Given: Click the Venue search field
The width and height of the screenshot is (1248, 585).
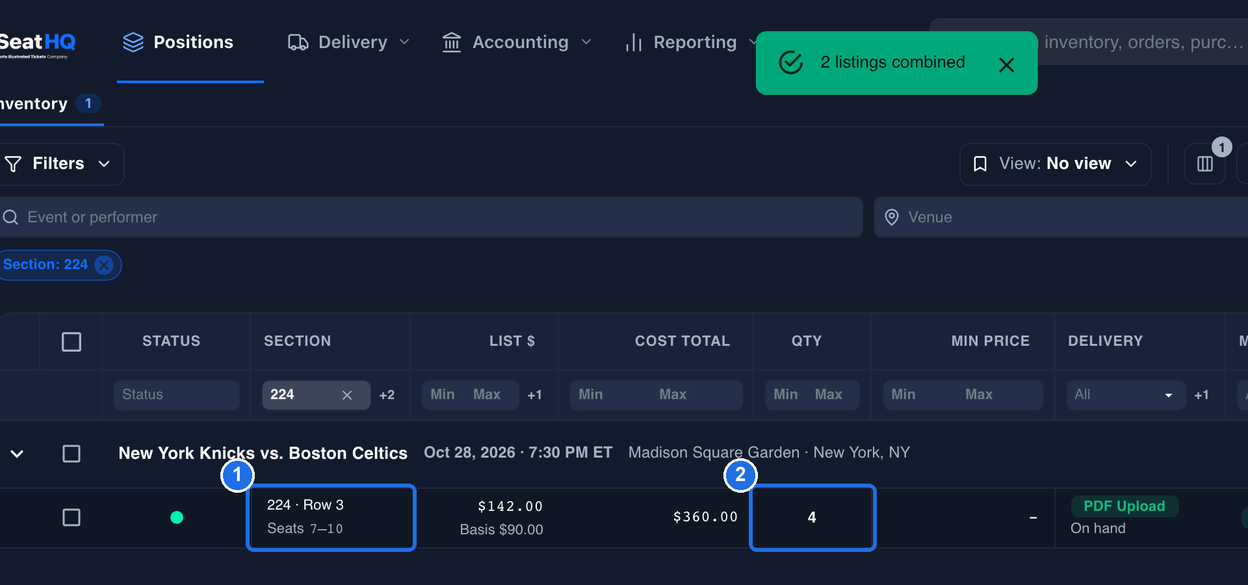Looking at the screenshot, I should point(1061,217).
